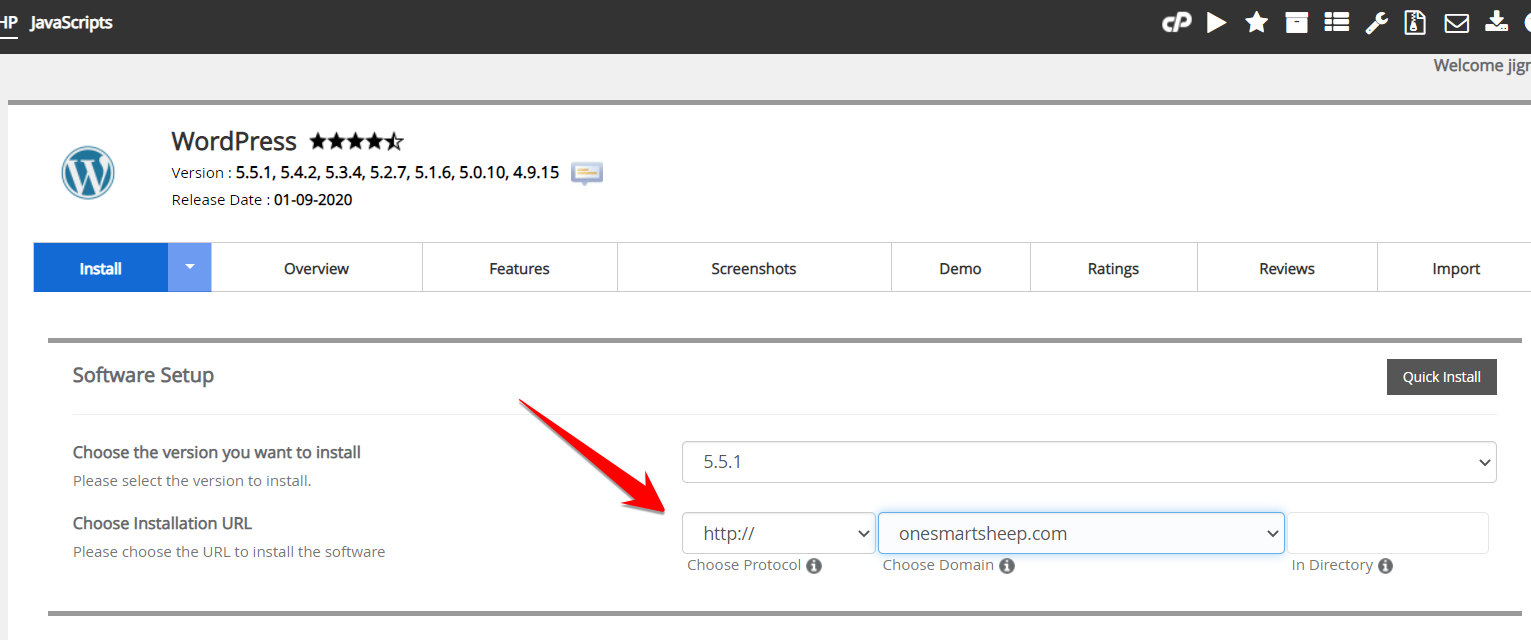Click the WordPress star rating

(x=357, y=141)
